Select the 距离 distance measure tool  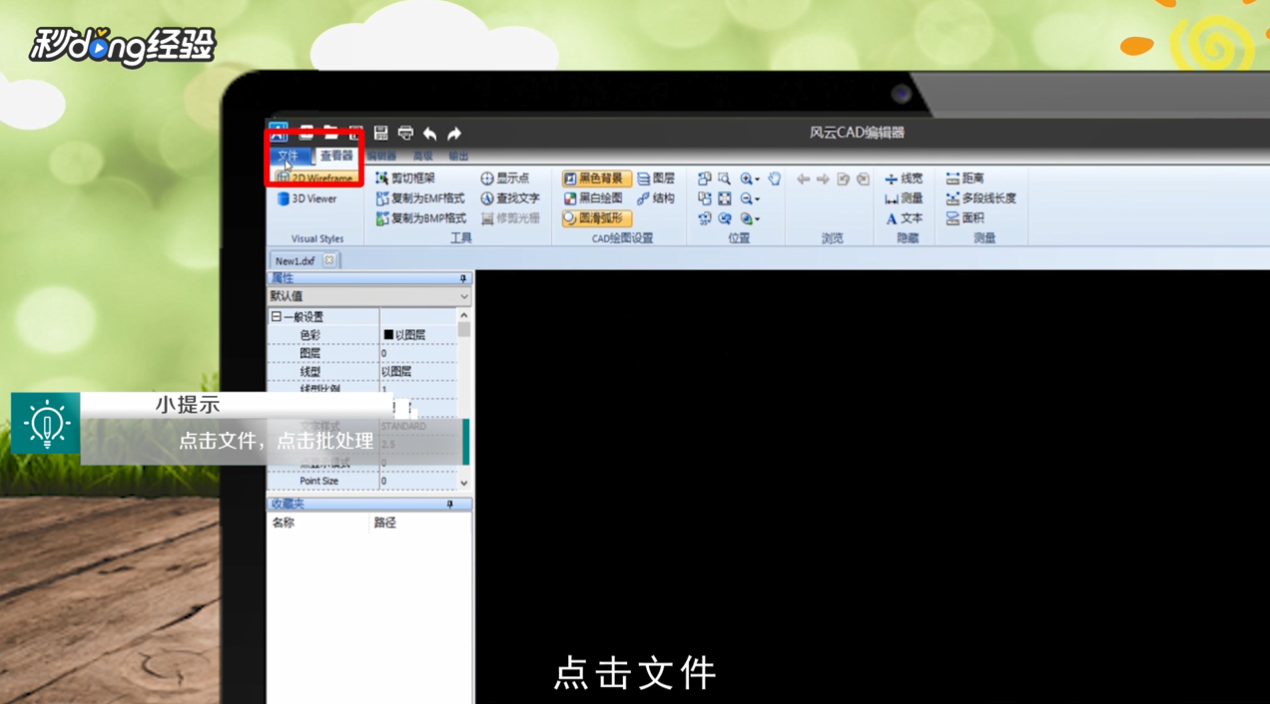pyautogui.click(x=965, y=178)
